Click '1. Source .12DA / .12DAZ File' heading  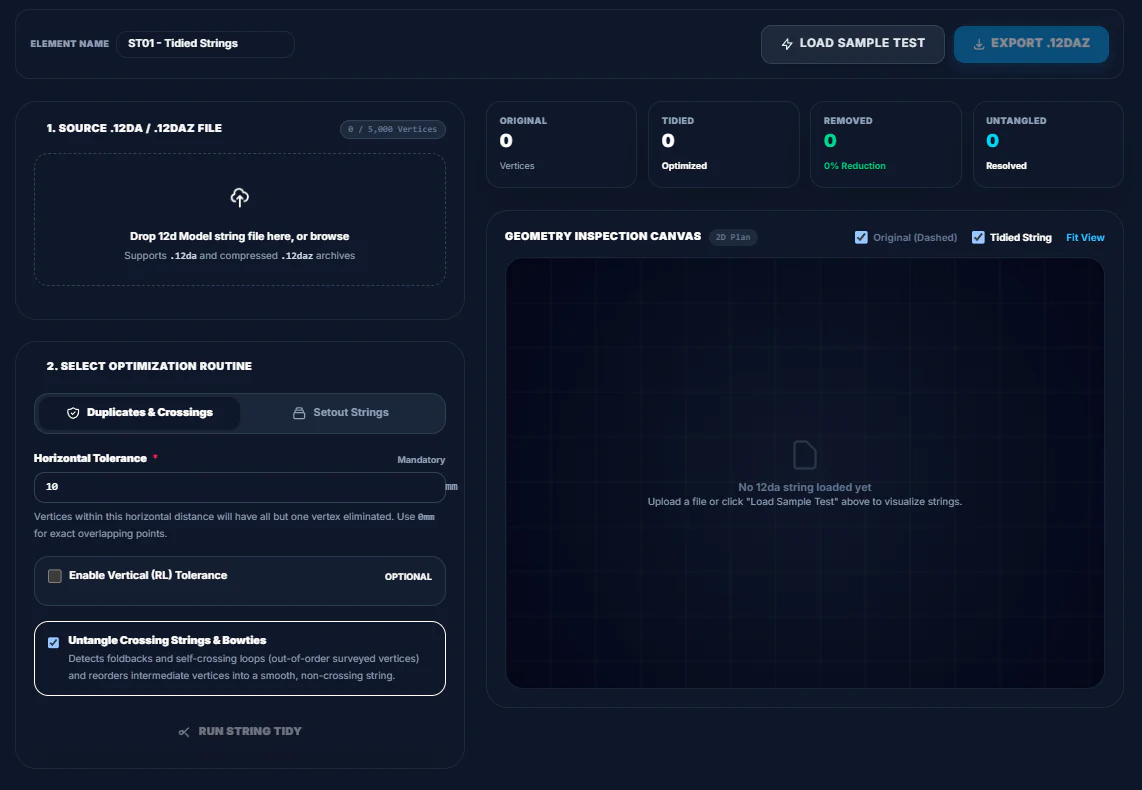point(134,128)
